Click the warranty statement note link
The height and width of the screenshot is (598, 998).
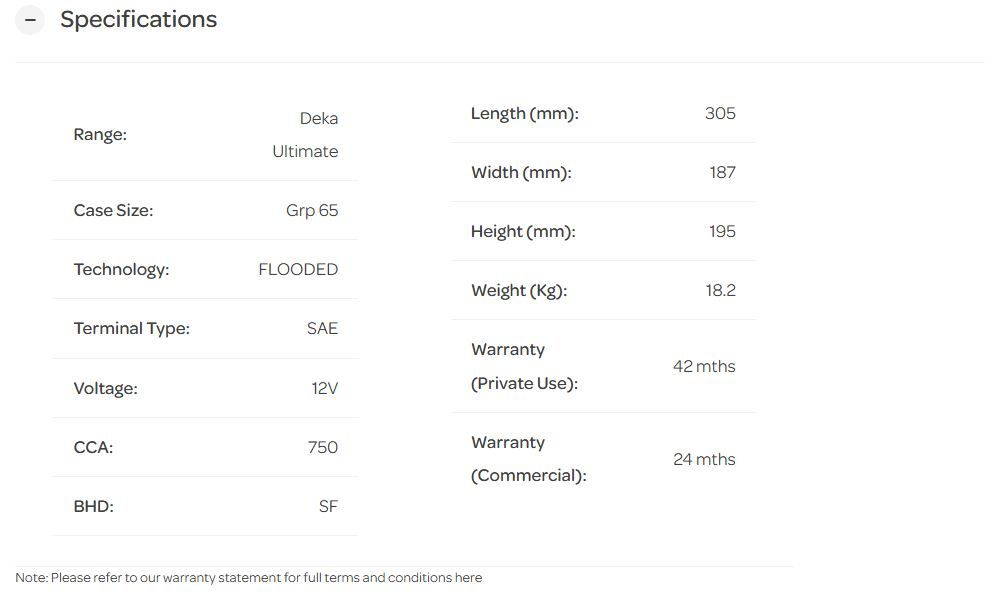click(248, 578)
